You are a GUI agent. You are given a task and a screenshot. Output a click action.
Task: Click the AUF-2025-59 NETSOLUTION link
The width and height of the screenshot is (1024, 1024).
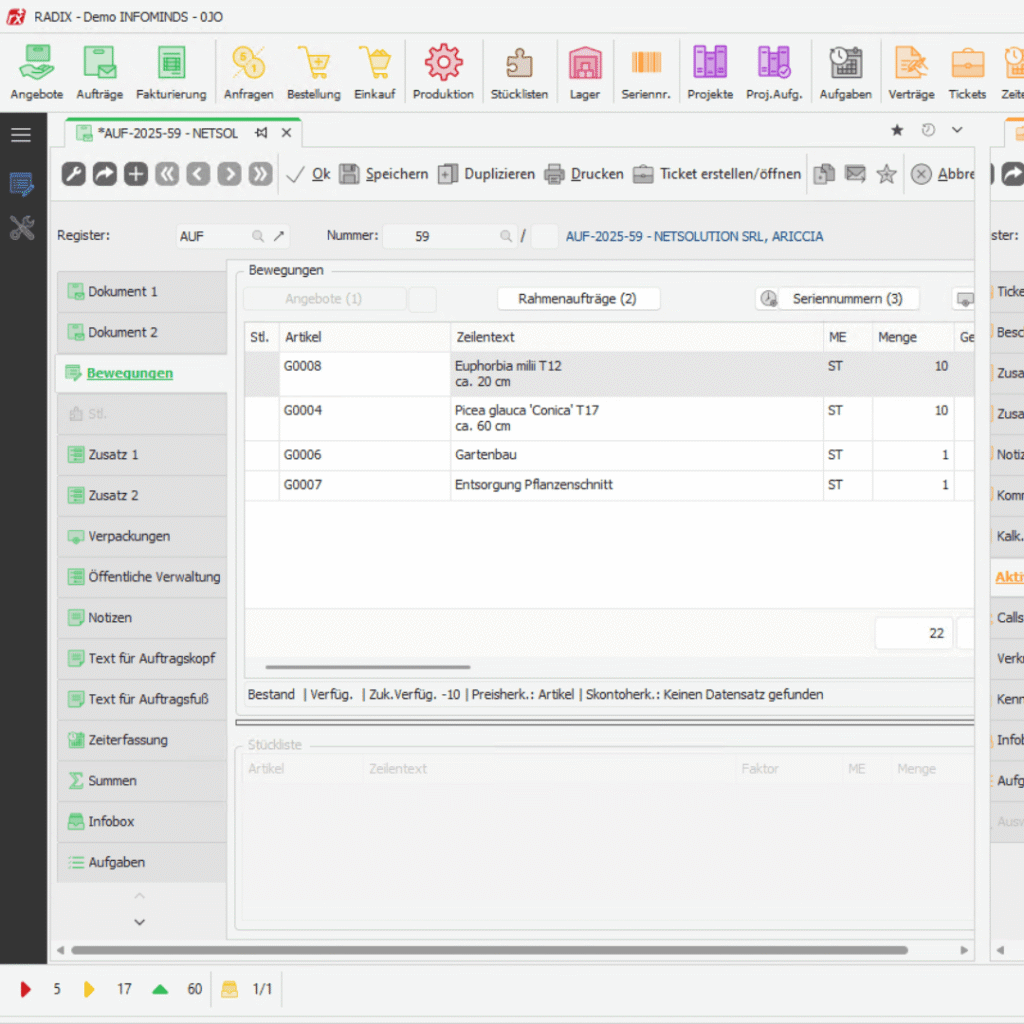(694, 236)
